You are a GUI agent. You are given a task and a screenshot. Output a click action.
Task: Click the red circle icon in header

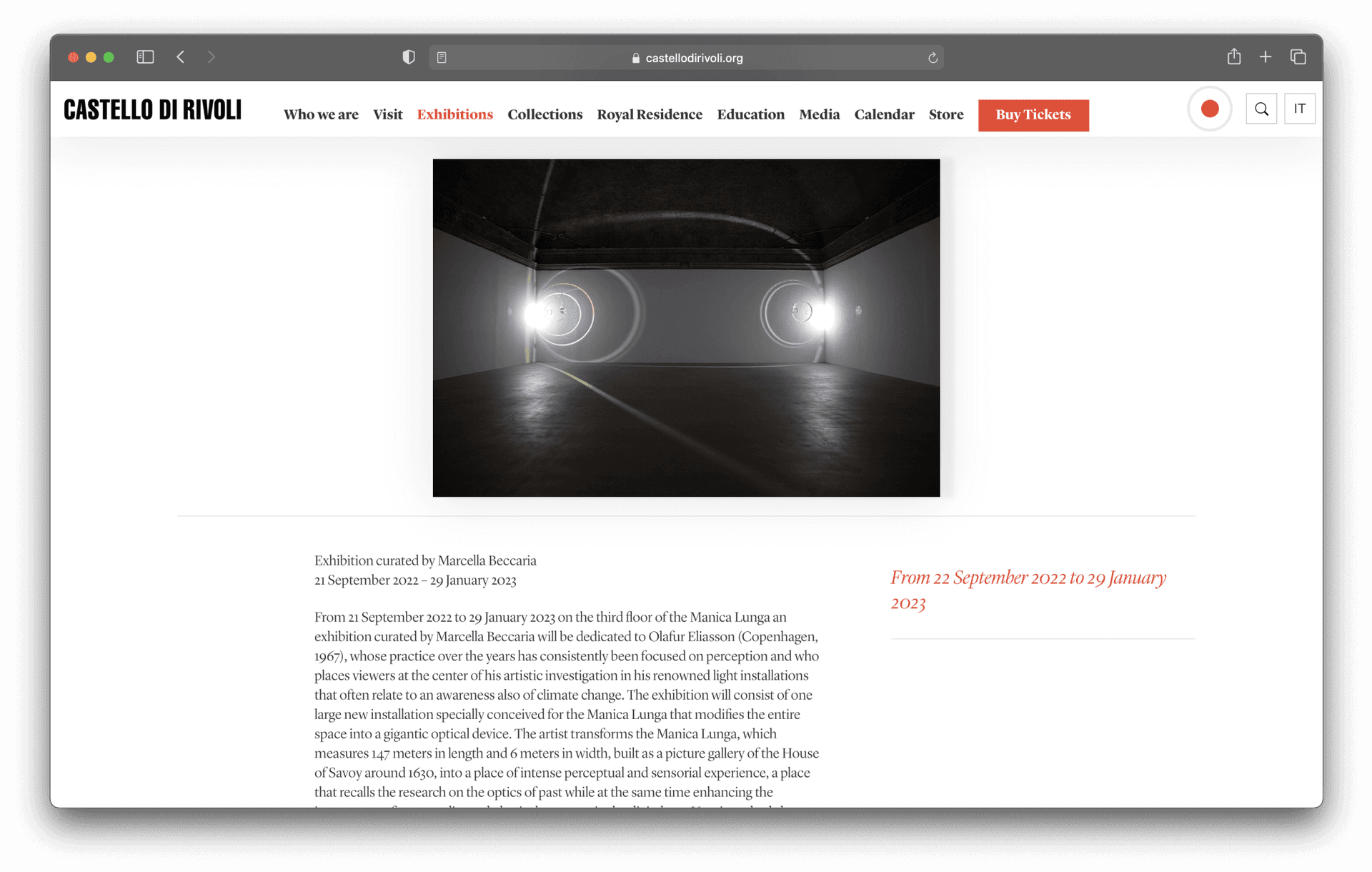point(1210,109)
